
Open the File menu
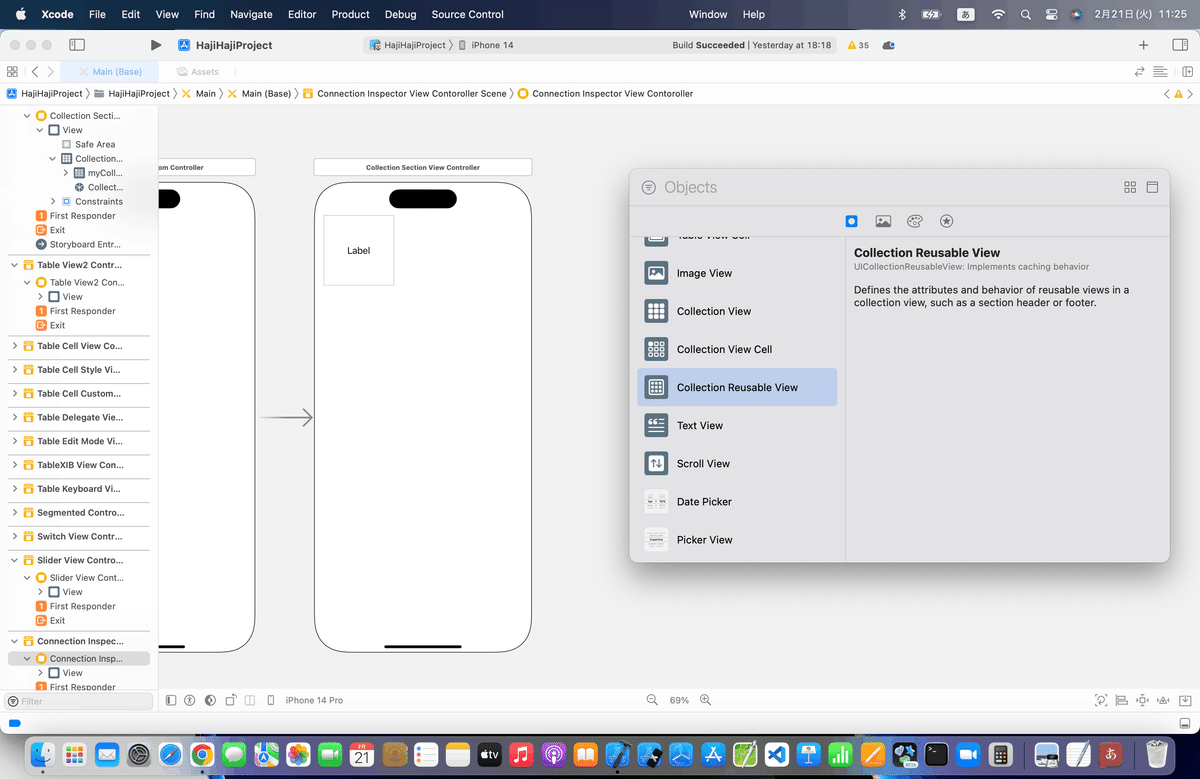tap(97, 14)
